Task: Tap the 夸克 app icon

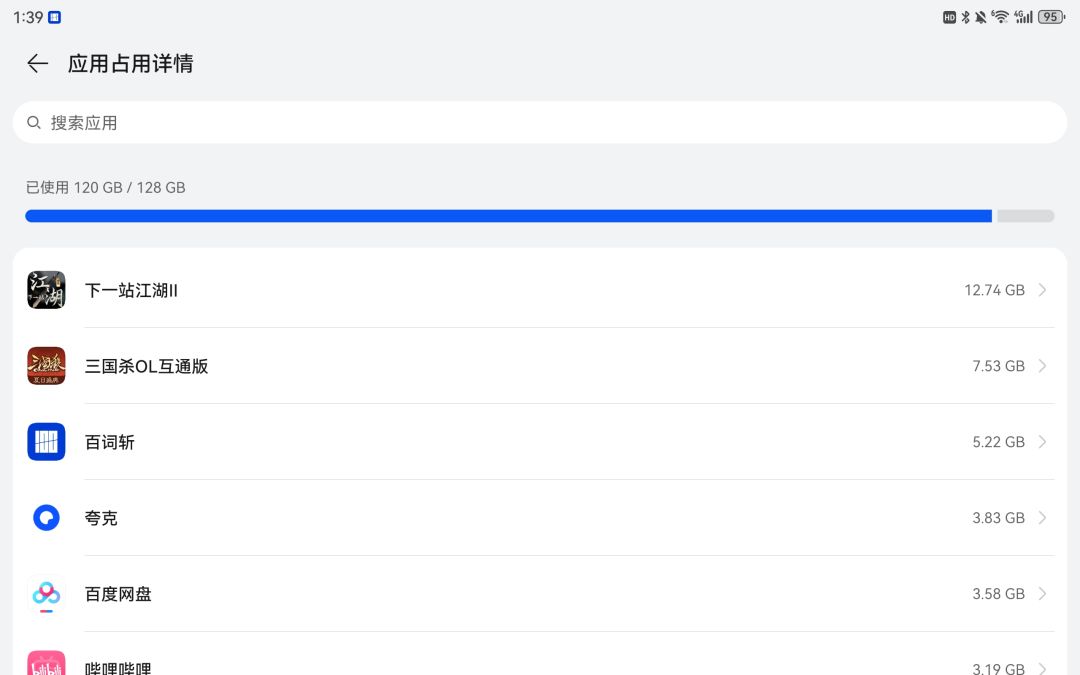Action: 46,517
